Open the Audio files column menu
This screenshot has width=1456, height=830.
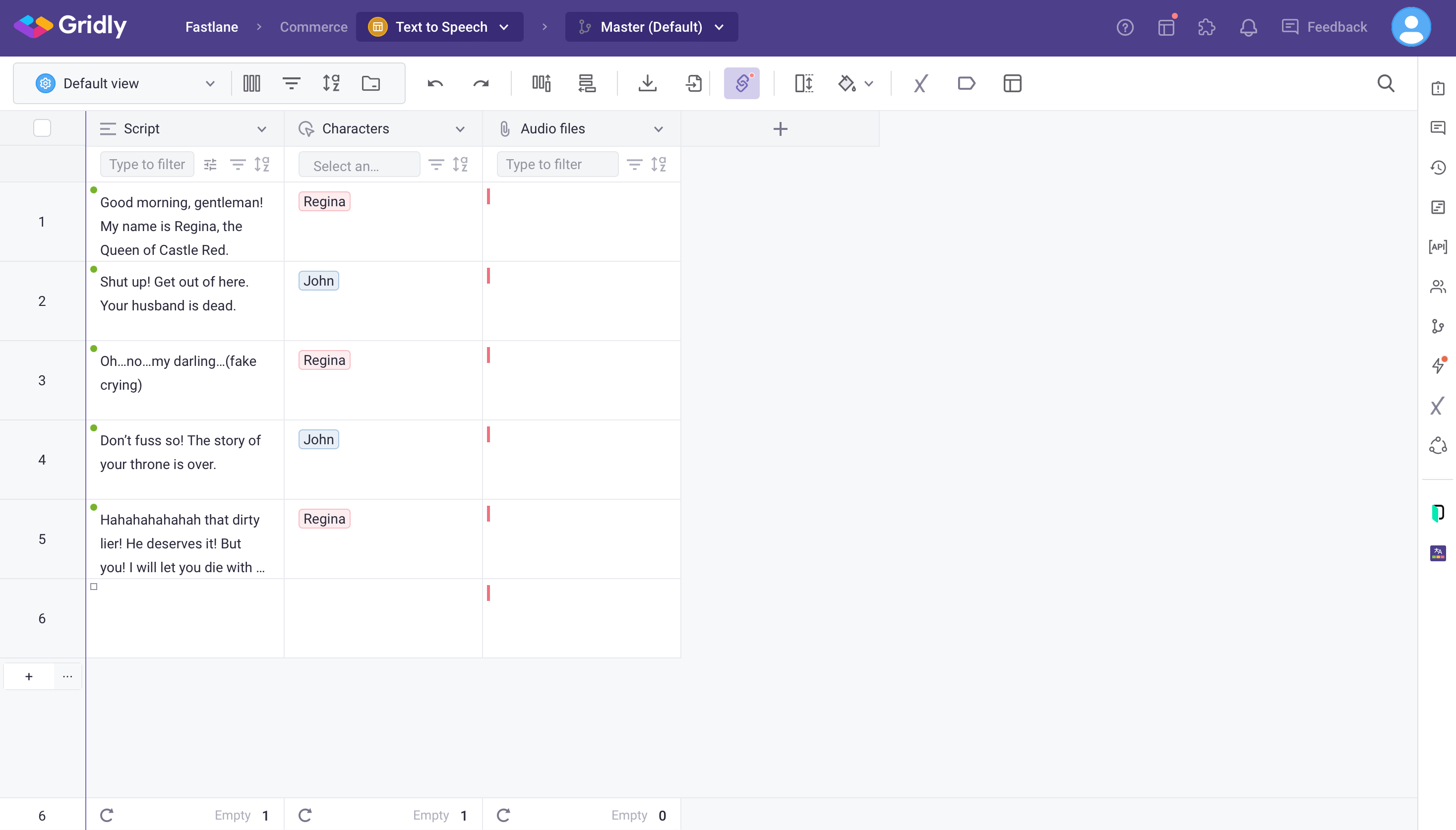[658, 129]
